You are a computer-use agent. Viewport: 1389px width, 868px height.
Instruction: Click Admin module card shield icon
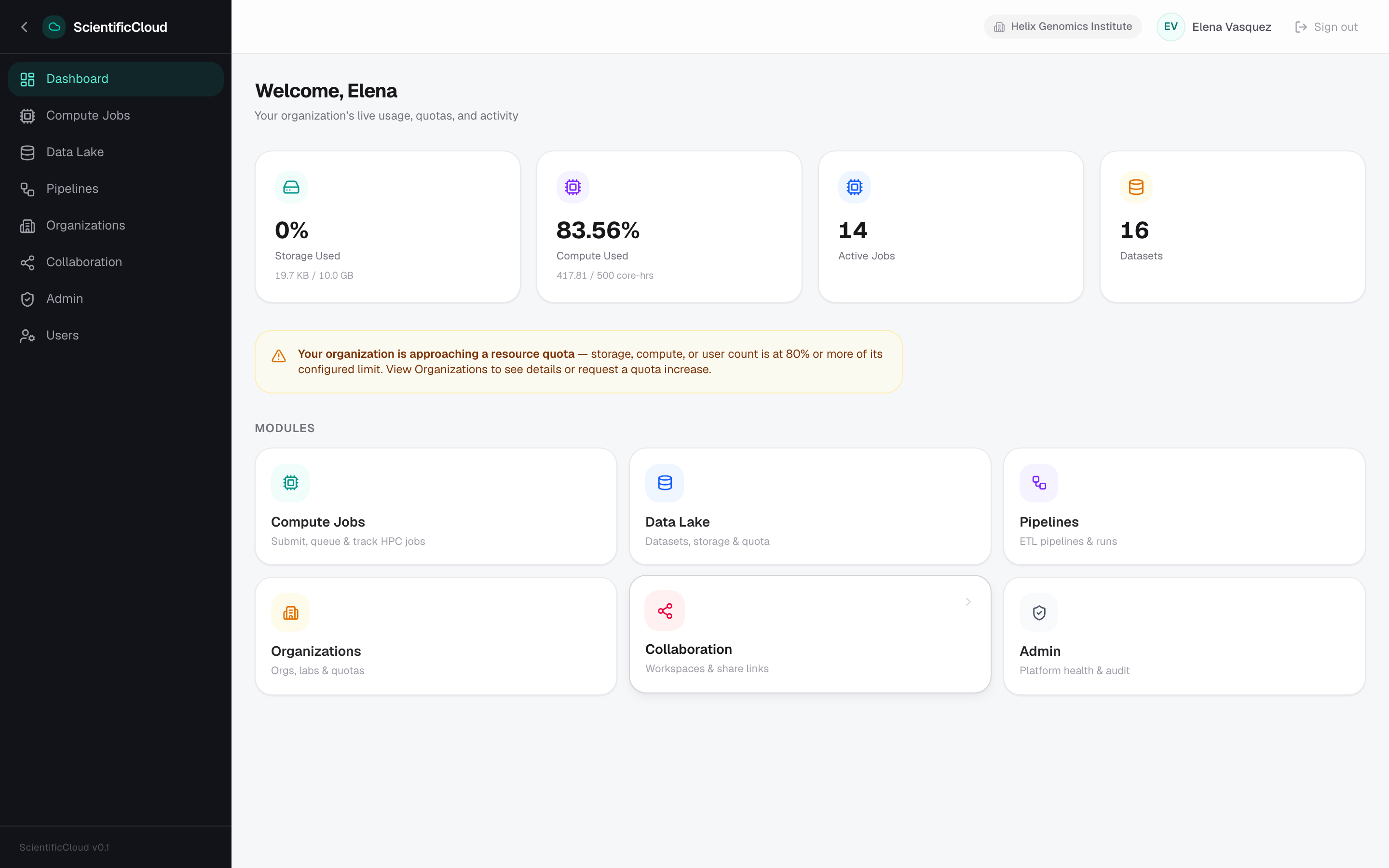click(x=1039, y=612)
